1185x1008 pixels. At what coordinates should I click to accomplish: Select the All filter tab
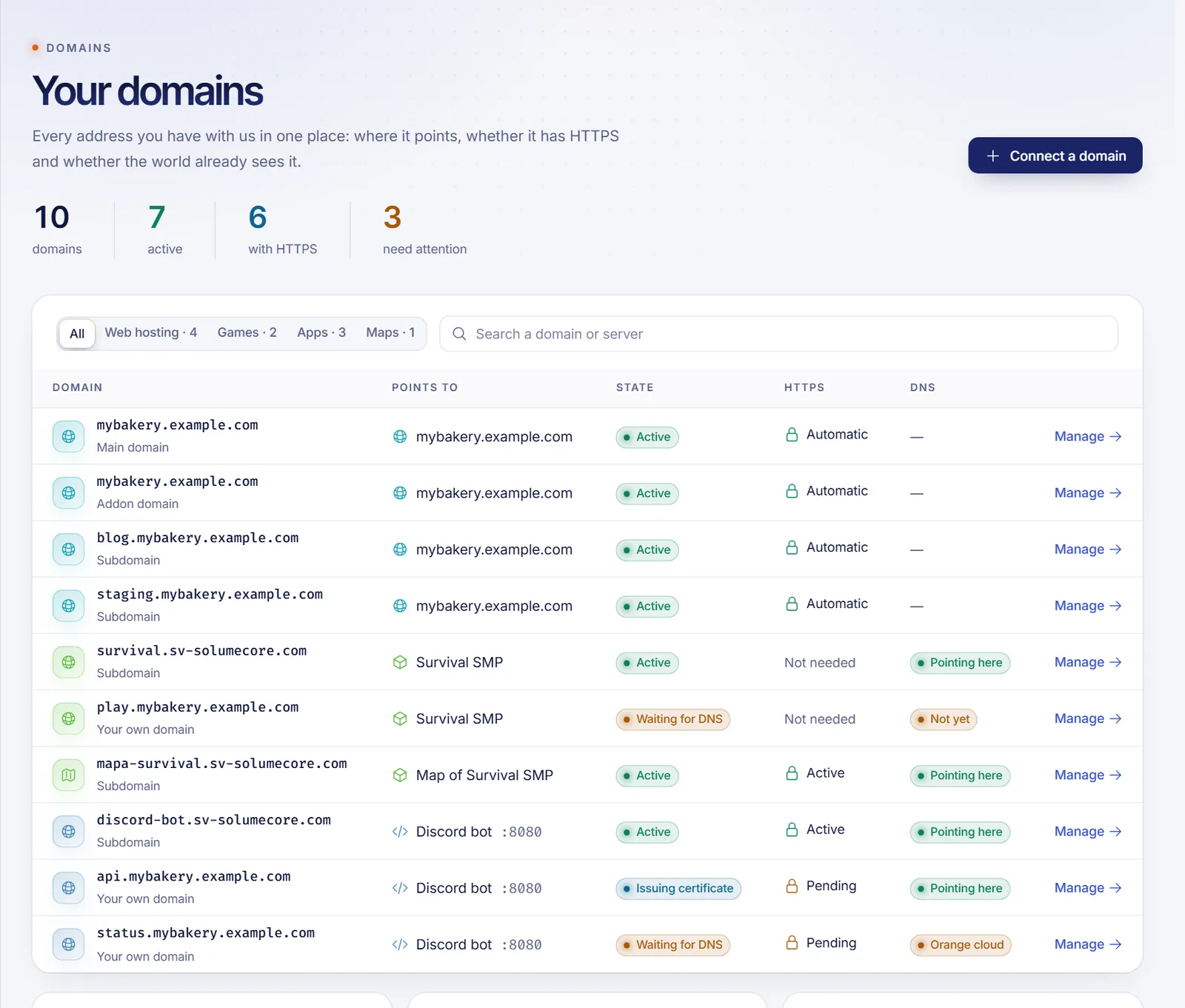[77, 333]
